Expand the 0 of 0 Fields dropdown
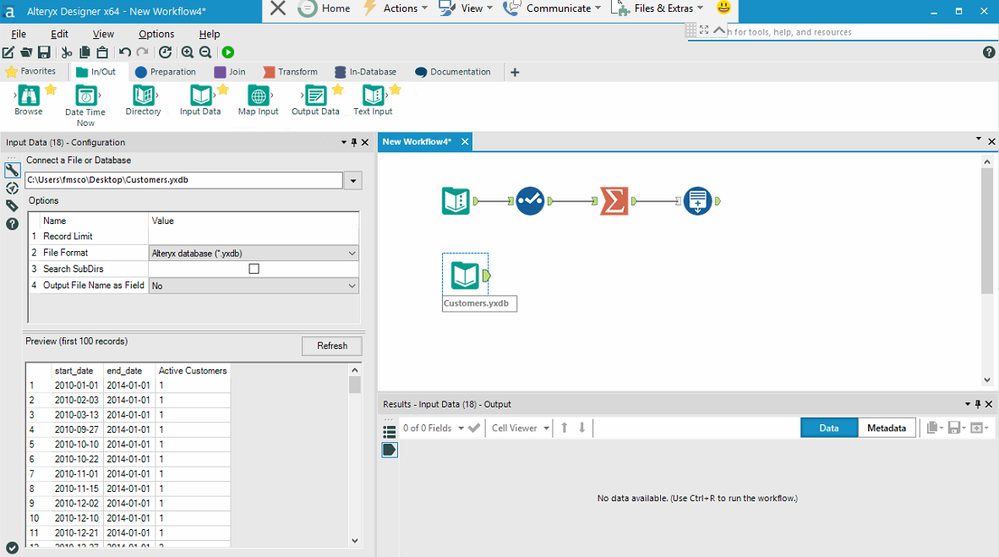This screenshot has width=999, height=557. 461,428
